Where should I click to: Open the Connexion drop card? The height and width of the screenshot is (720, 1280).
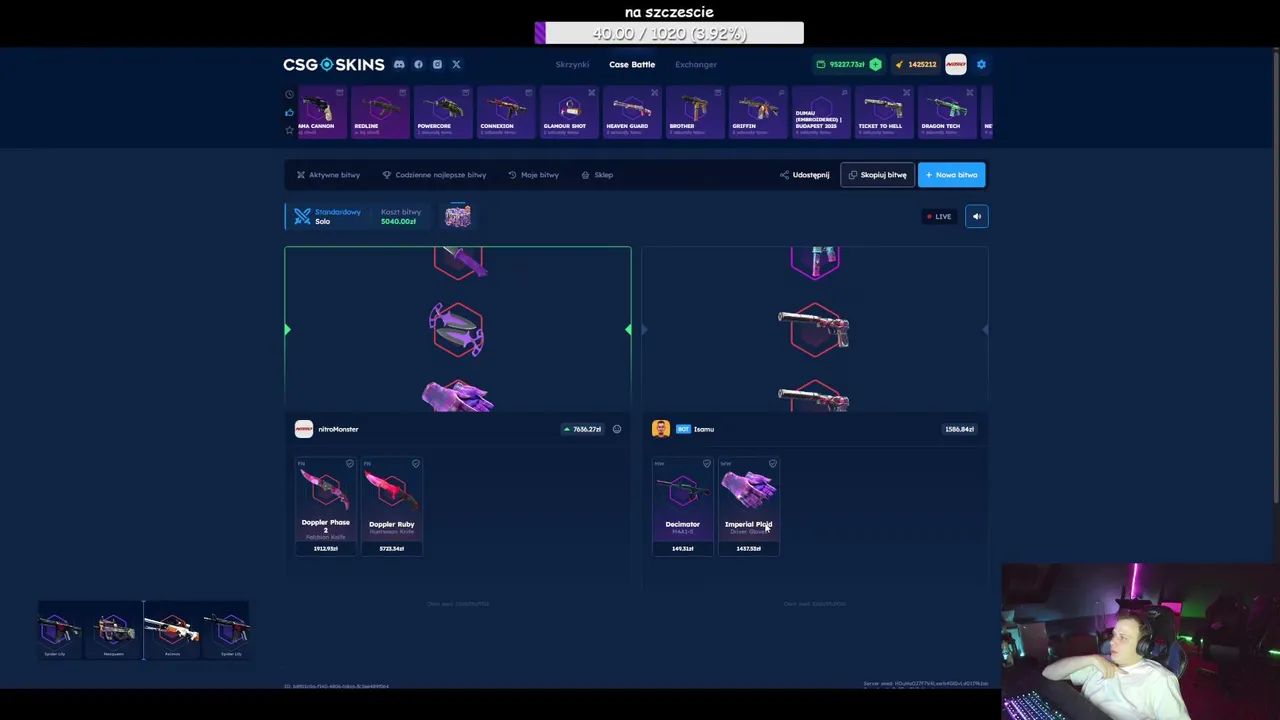pyautogui.click(x=504, y=112)
